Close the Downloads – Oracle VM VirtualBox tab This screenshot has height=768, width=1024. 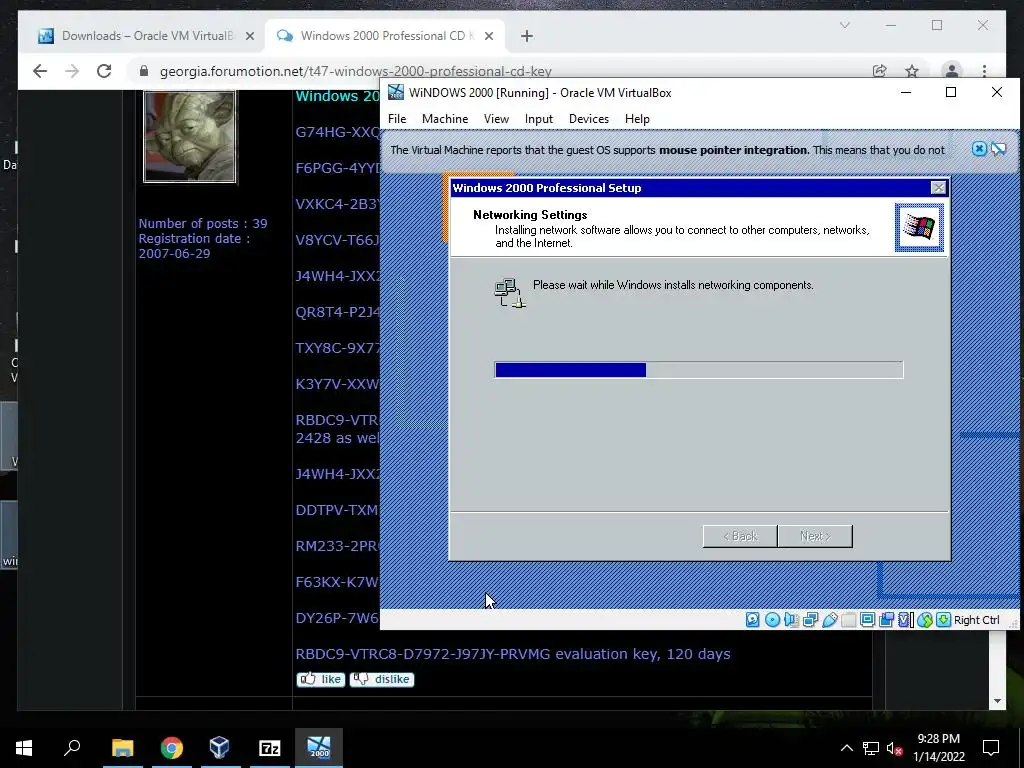pyautogui.click(x=249, y=36)
